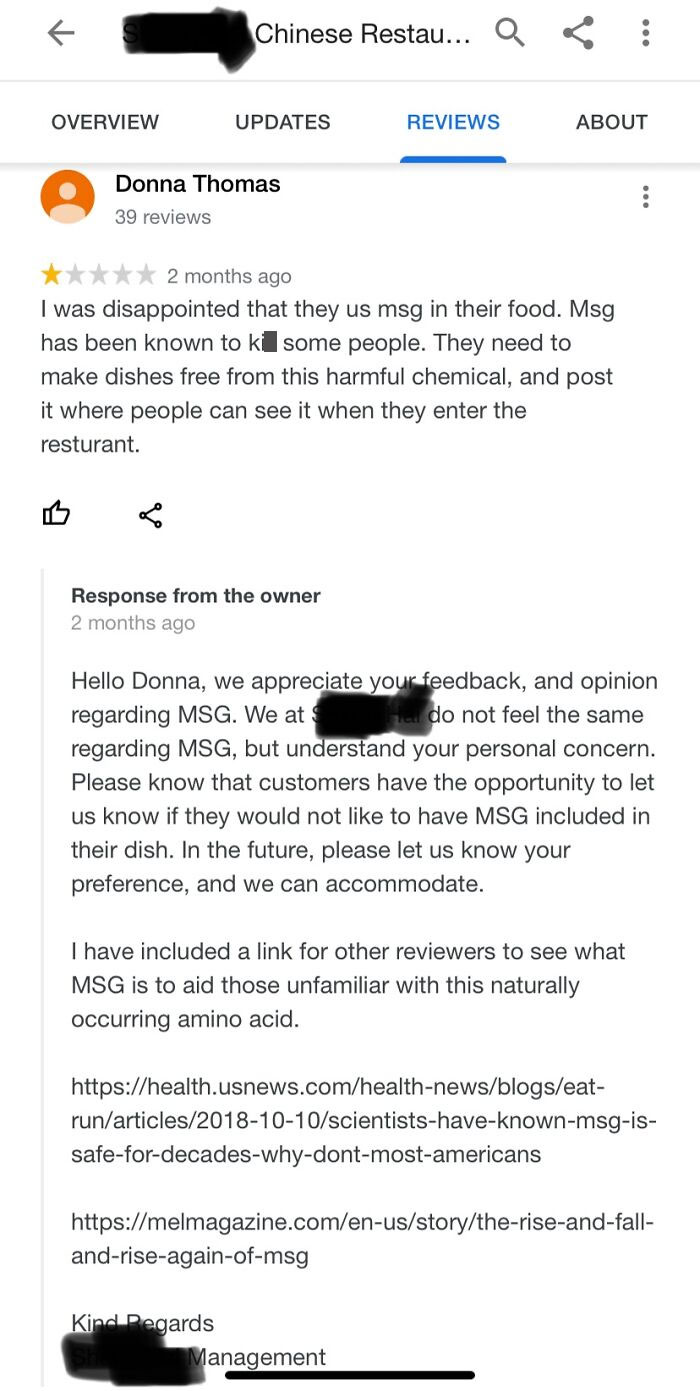Like Donna's review with the thumbs up
This screenshot has height=1391, width=700.
[x=57, y=514]
